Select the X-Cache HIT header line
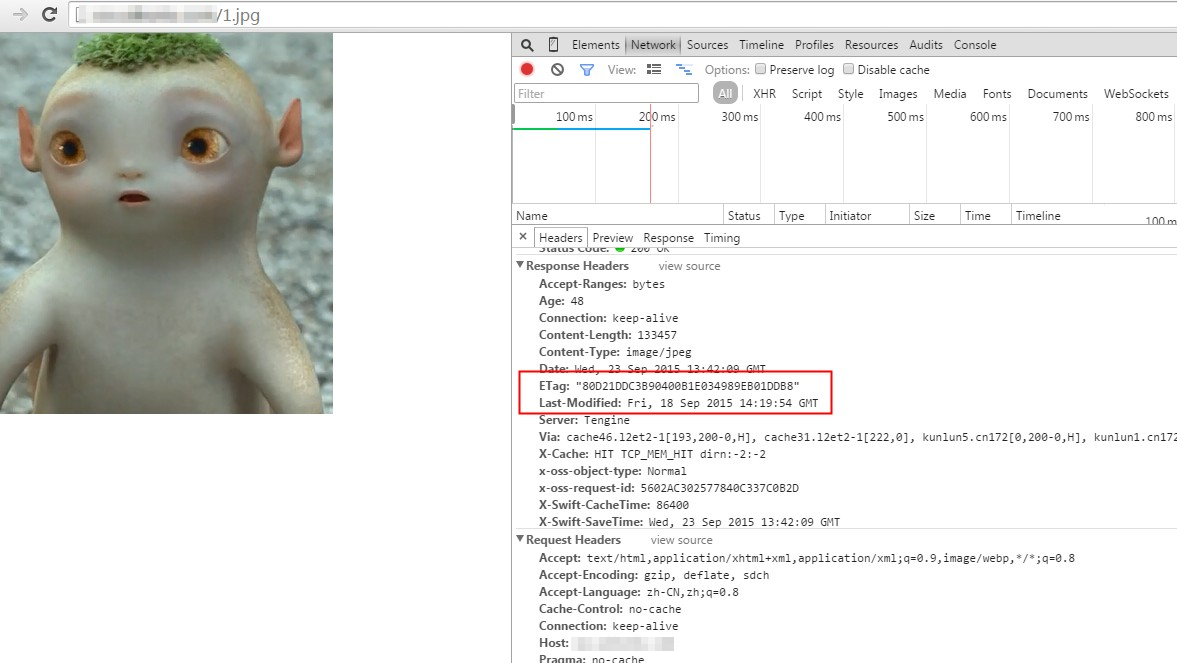The height and width of the screenshot is (663, 1177). (652, 454)
